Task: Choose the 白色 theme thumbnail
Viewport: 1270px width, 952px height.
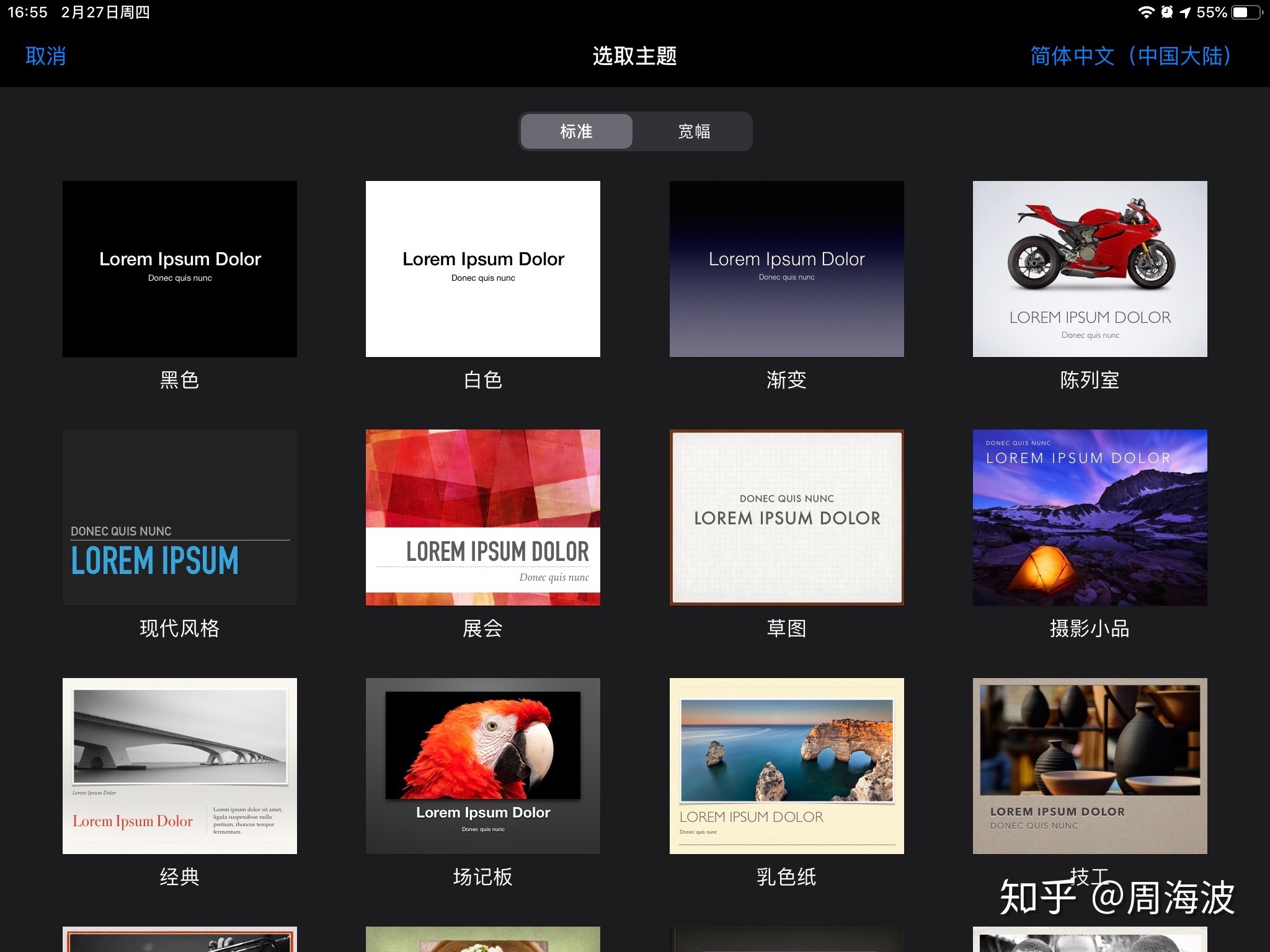Action: coord(483,269)
